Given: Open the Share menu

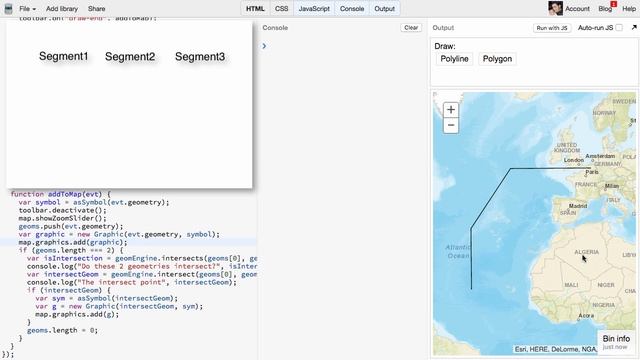Looking at the screenshot, I should [x=96, y=9].
